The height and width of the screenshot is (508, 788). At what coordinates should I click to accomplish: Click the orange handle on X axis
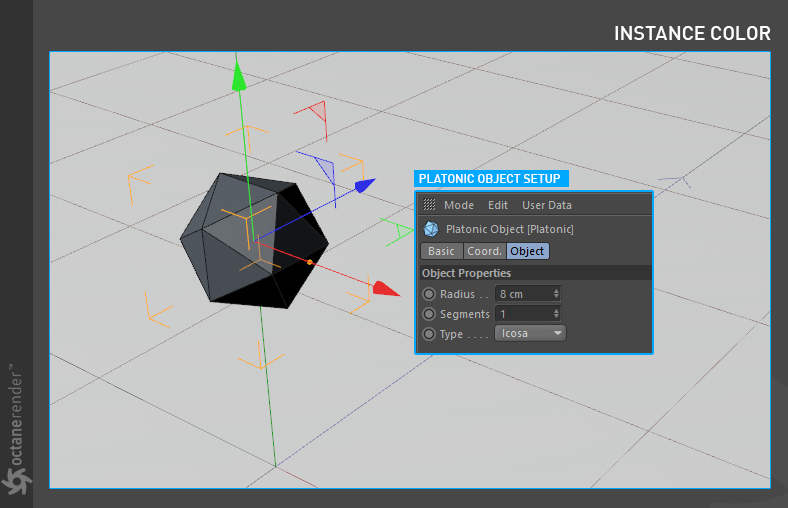[x=310, y=262]
